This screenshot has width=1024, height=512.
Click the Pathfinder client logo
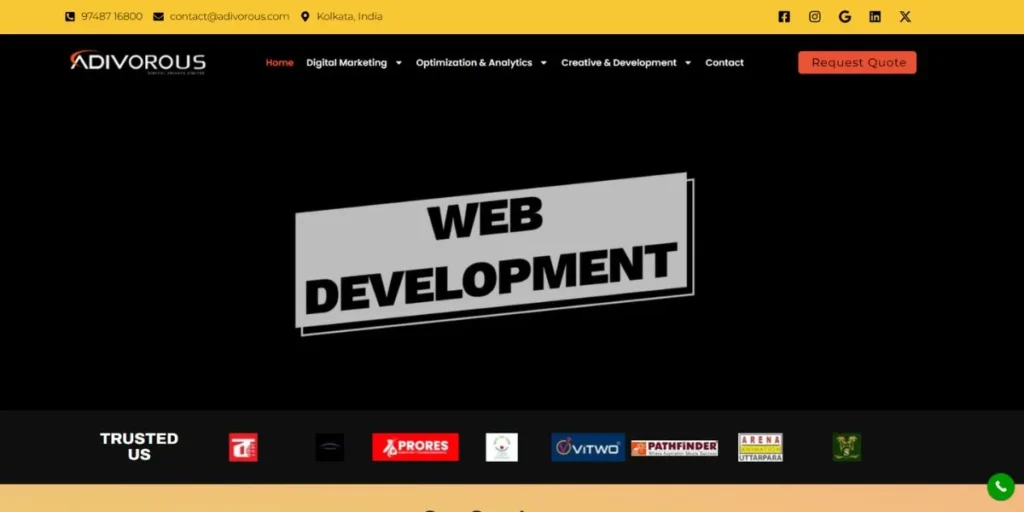click(675, 448)
